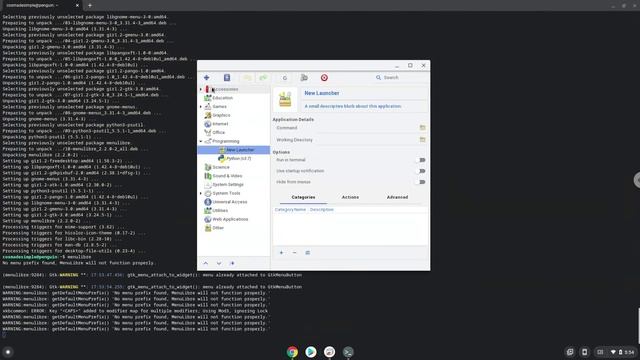
Task: Select the New Launcher tree entry
Action: click(233, 150)
